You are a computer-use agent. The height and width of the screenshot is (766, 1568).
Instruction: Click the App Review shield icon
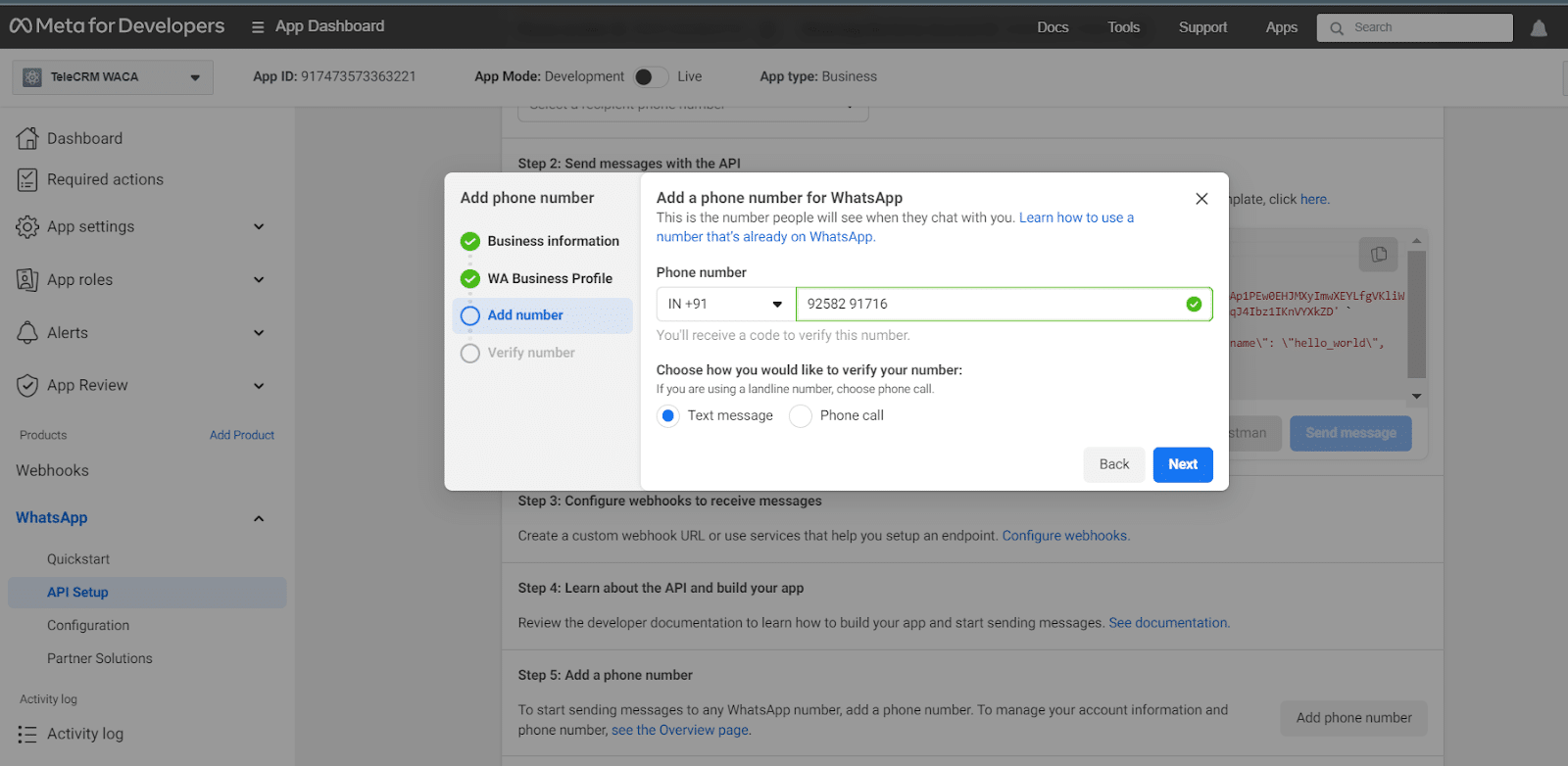pos(27,385)
